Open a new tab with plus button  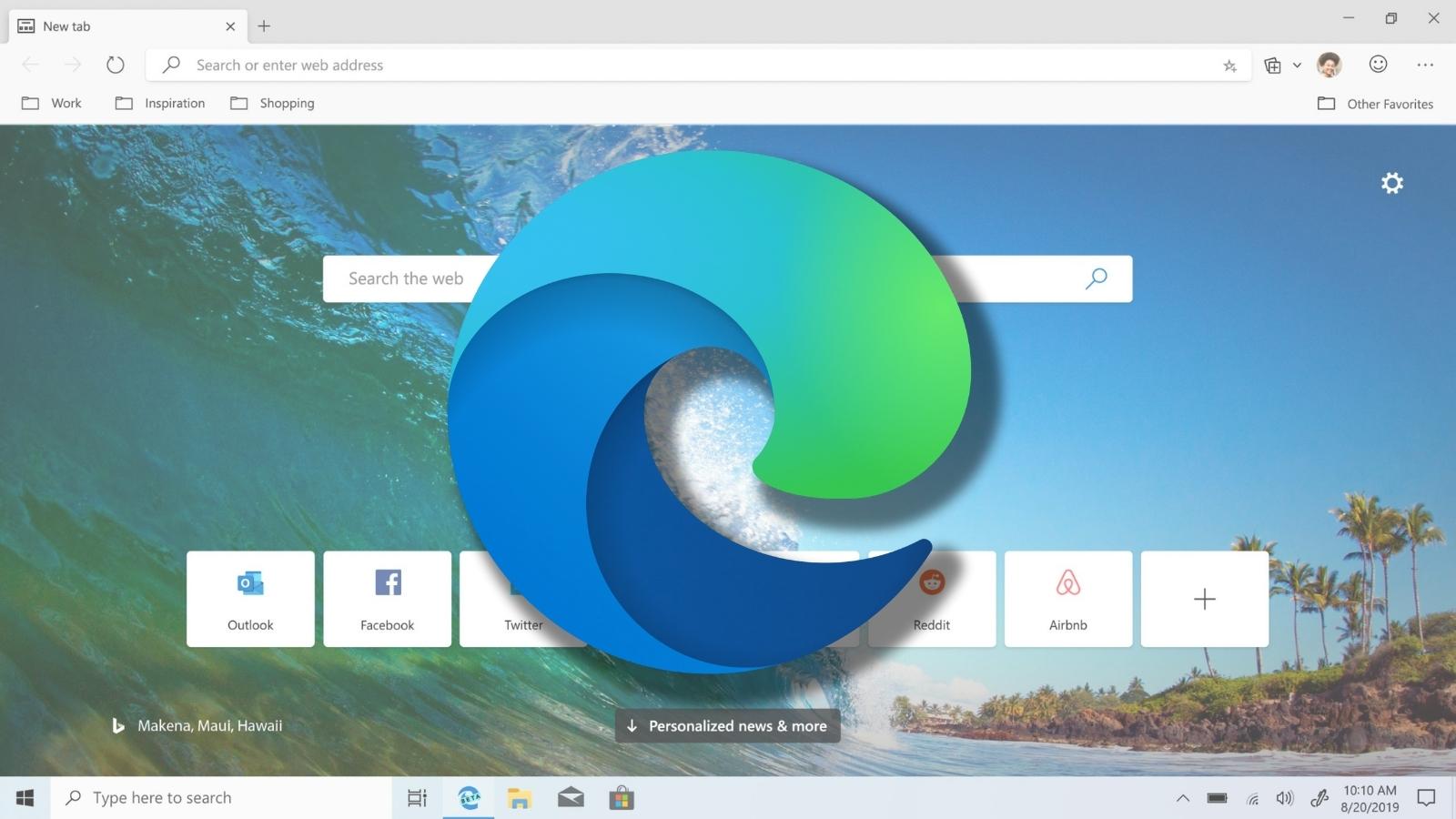(264, 26)
